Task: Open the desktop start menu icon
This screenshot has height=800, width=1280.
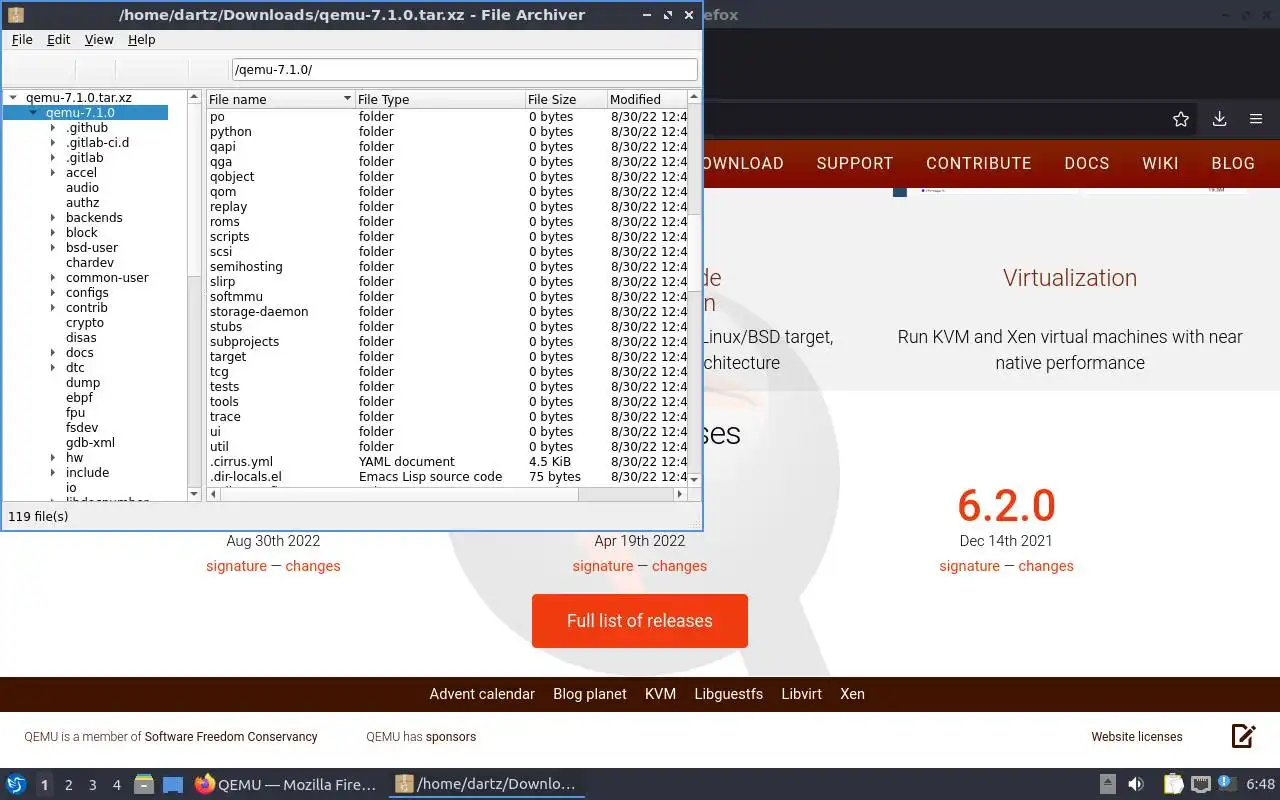Action: pyautogui.click(x=16, y=784)
